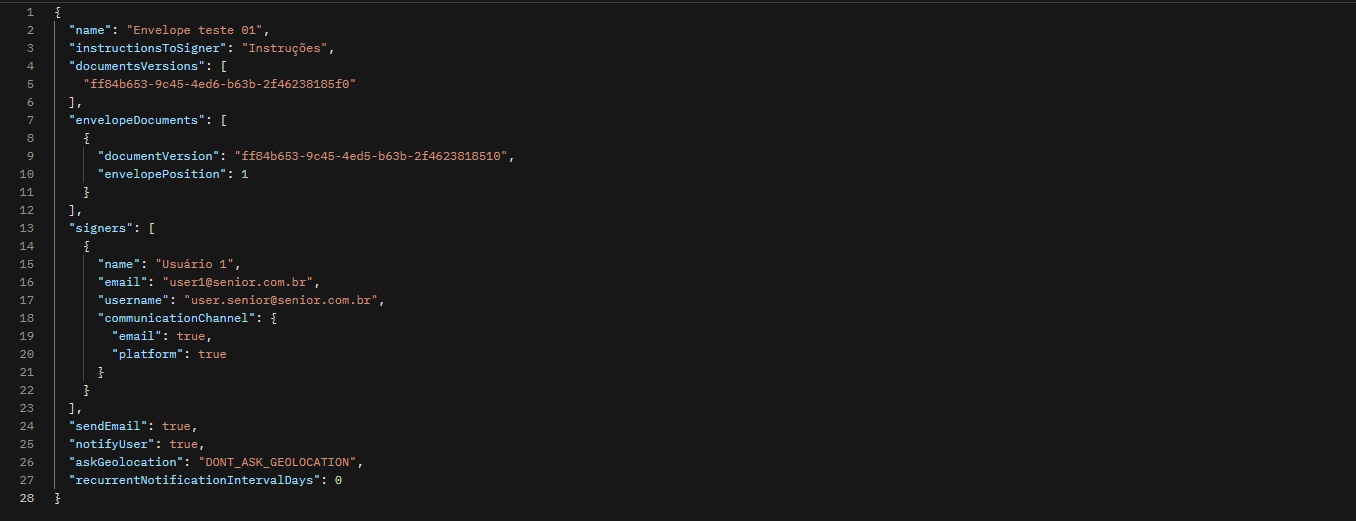
Task: Click line number 28 in gutter
Action: [28, 498]
